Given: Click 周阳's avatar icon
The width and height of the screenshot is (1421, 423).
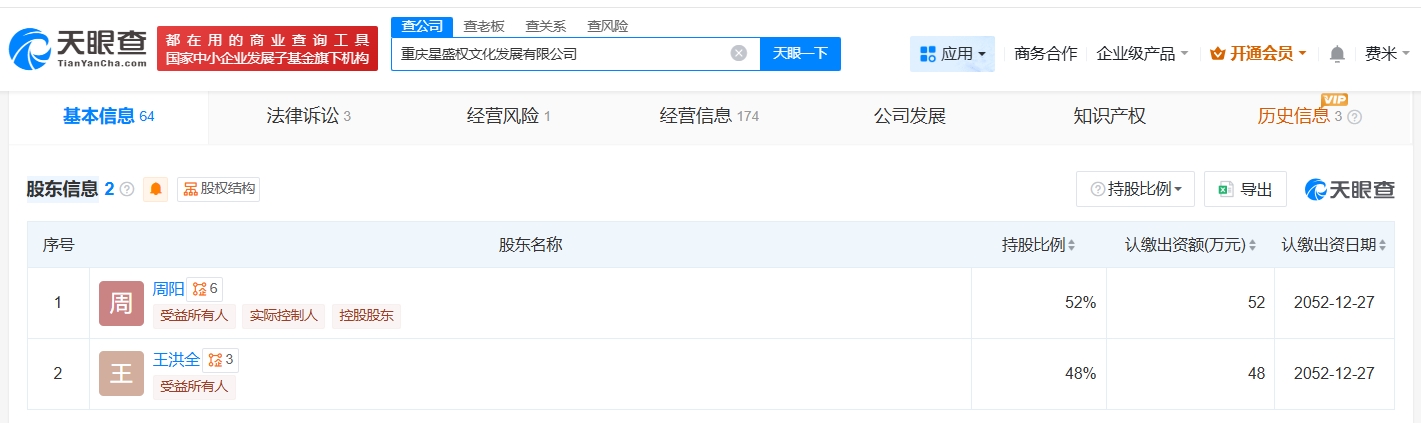Looking at the screenshot, I should (x=121, y=303).
